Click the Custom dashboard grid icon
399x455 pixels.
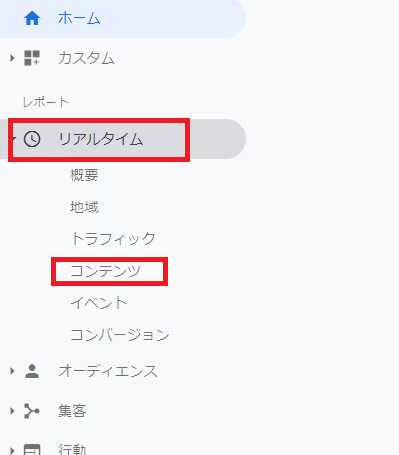pos(32,58)
